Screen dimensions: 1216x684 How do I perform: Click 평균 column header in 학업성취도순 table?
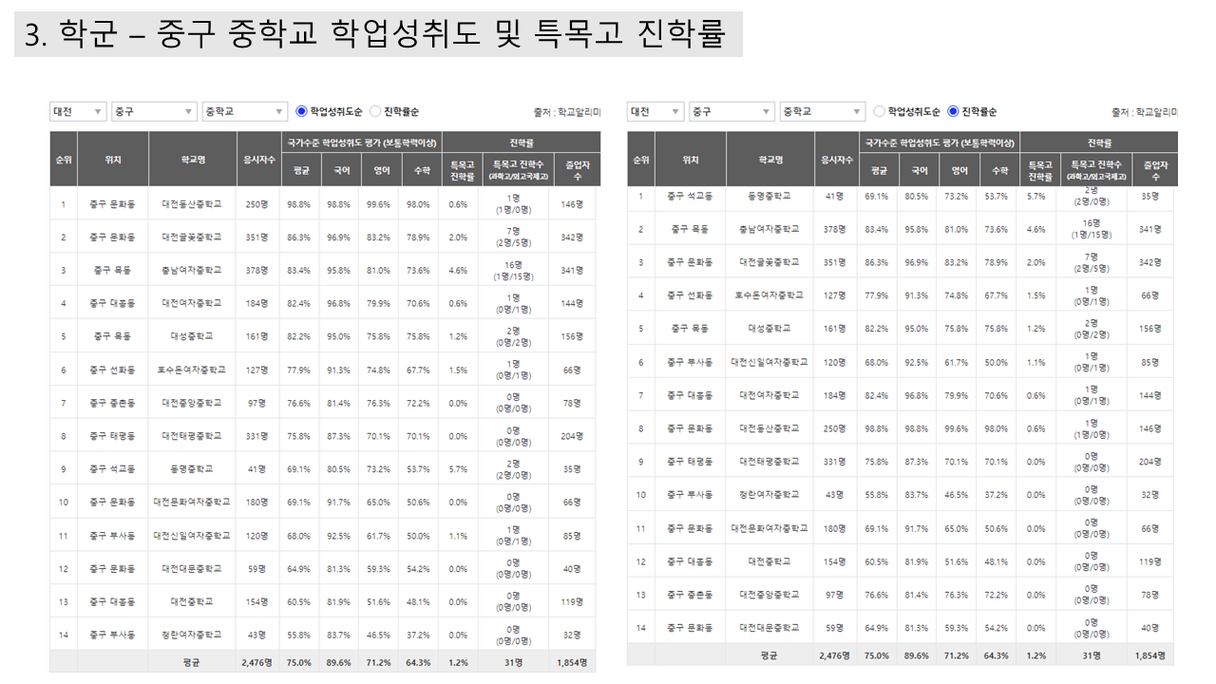[299, 171]
